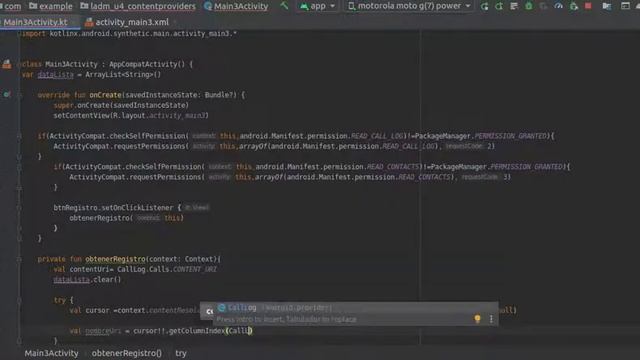Click the Apply Changes and Restart Activity icon
640x360 pixels.
499,6
